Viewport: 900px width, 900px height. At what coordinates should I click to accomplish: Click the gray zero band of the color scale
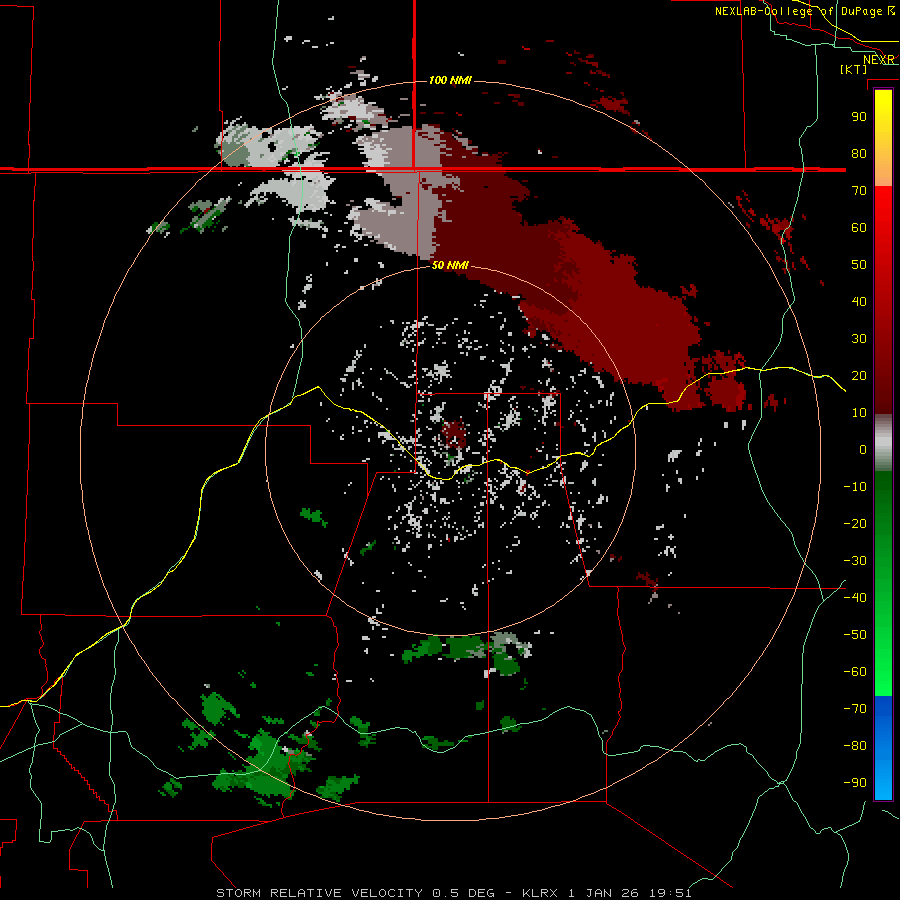[x=883, y=443]
